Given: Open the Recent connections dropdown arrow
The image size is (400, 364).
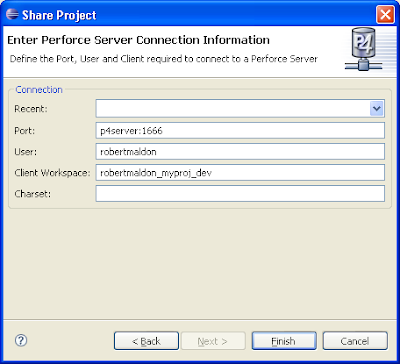Looking at the screenshot, I should (x=376, y=108).
